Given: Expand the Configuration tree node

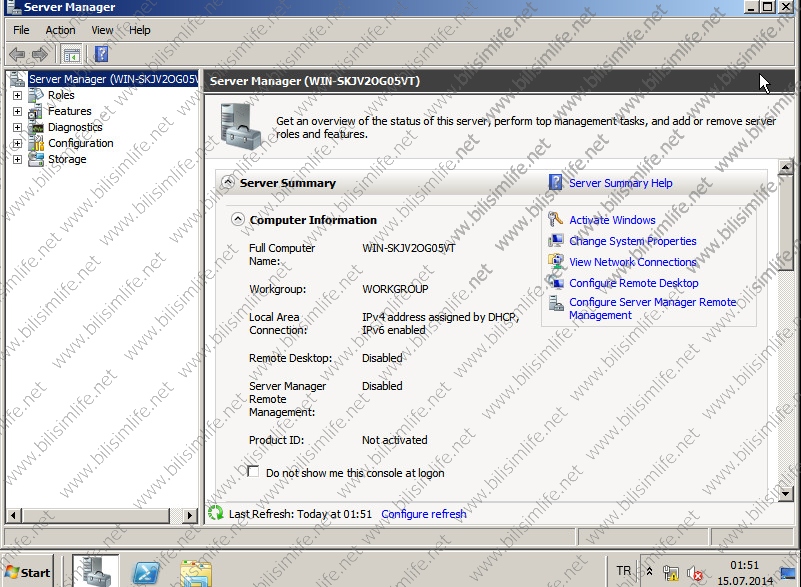Looking at the screenshot, I should tap(17, 144).
